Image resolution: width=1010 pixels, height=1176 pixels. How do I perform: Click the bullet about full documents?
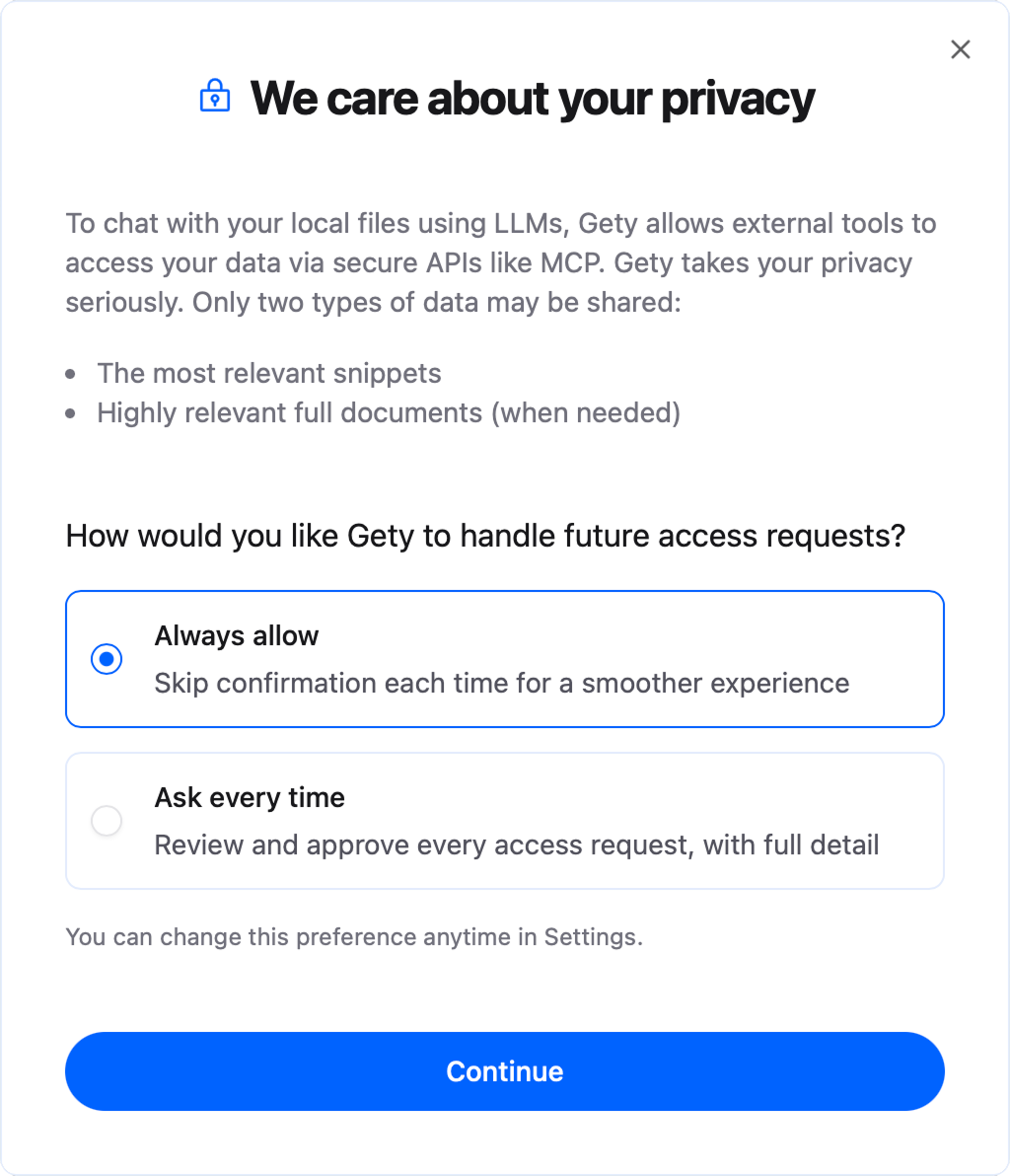388,412
